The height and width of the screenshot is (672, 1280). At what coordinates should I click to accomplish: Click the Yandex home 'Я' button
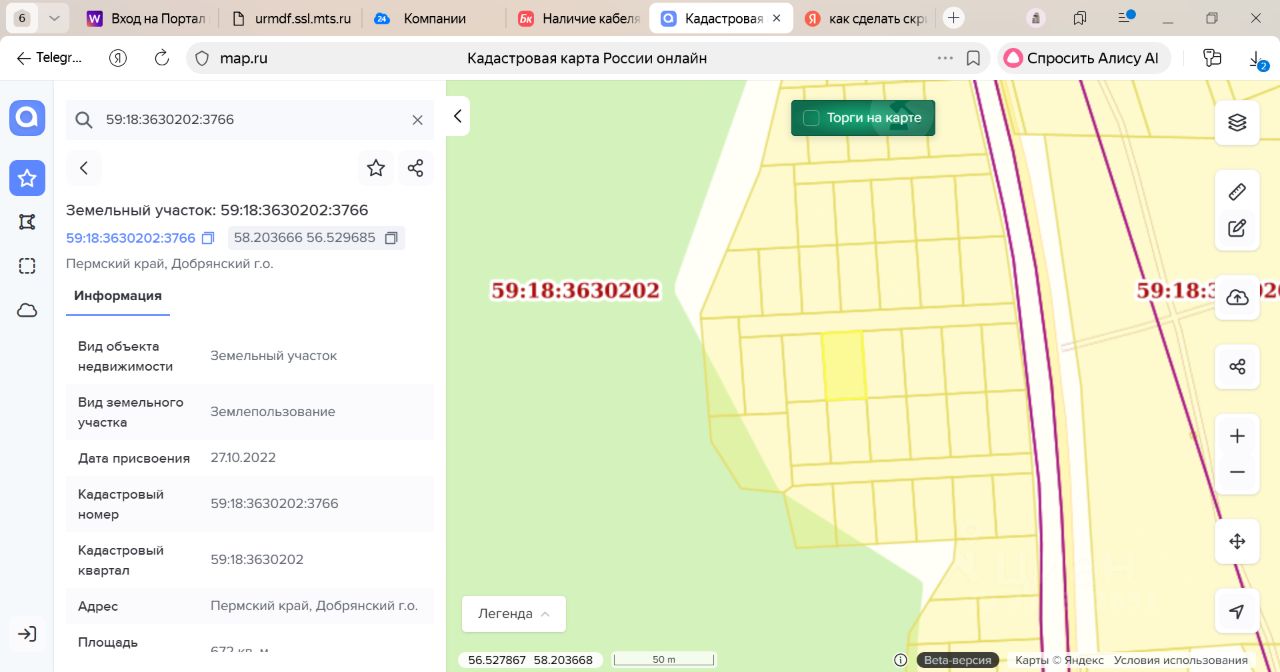tap(119, 58)
